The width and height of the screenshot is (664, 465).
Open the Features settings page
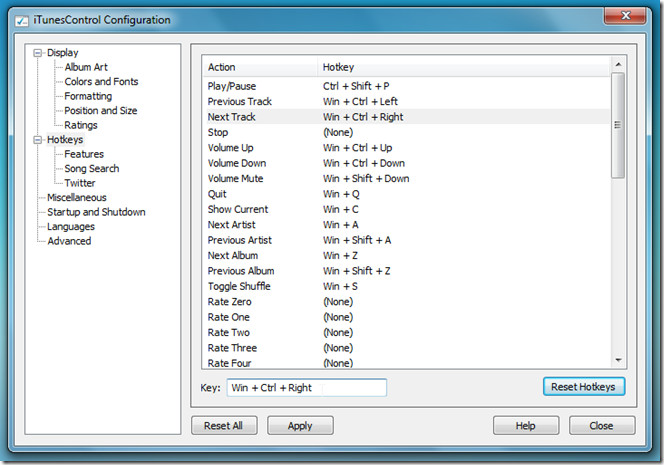point(84,154)
